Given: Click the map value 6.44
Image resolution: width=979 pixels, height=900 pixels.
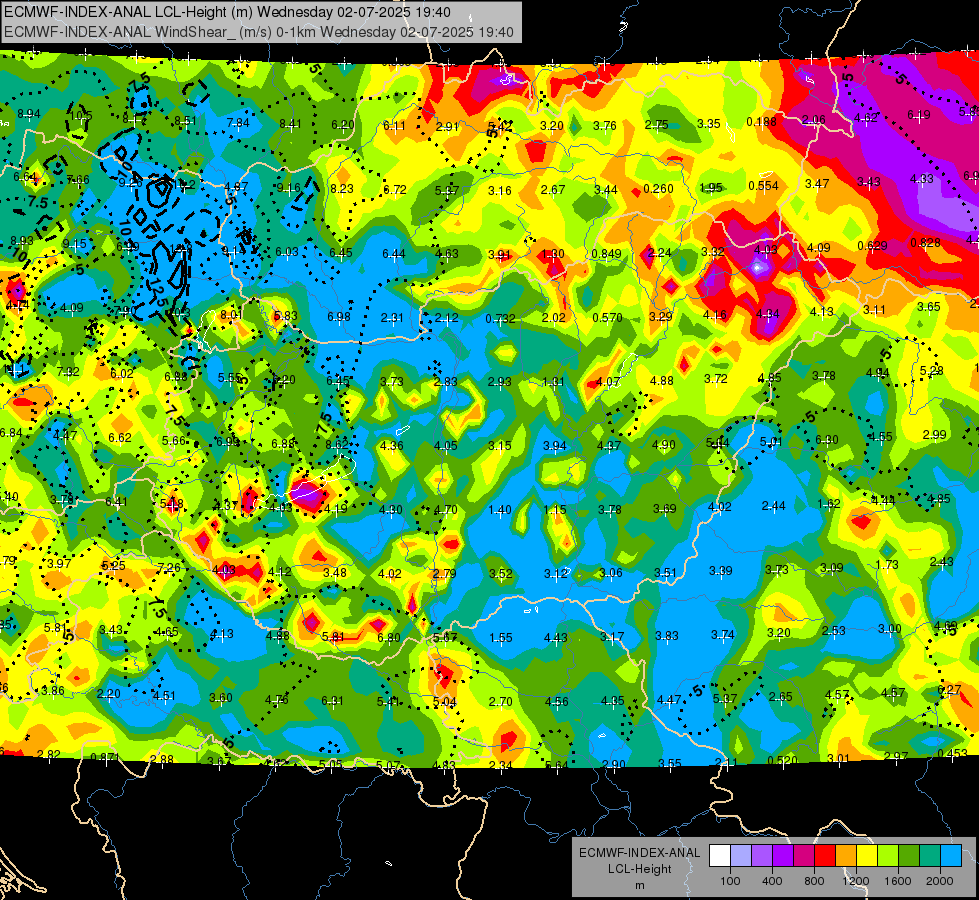Looking at the screenshot, I should (x=393, y=254).
